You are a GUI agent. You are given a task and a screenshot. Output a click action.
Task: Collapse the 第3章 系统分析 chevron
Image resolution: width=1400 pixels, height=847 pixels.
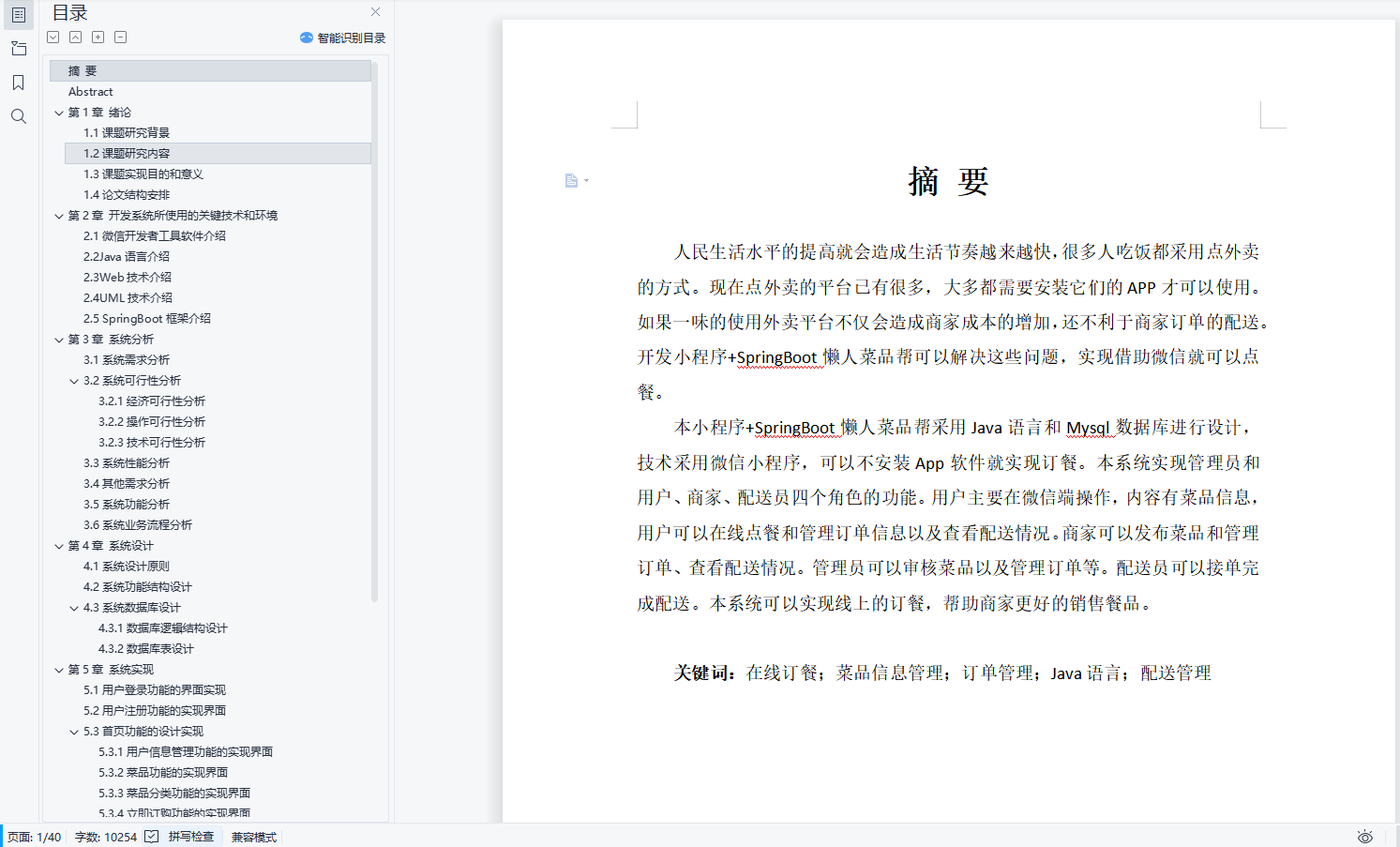[x=59, y=340]
